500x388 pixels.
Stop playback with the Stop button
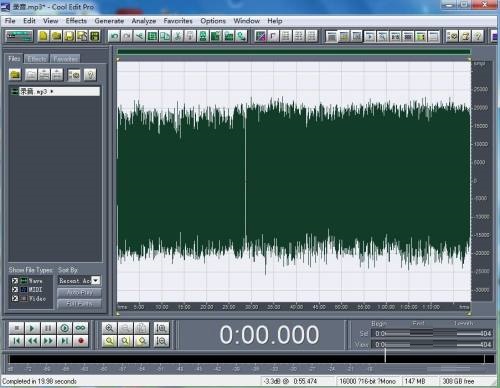pyautogui.click(x=16, y=328)
